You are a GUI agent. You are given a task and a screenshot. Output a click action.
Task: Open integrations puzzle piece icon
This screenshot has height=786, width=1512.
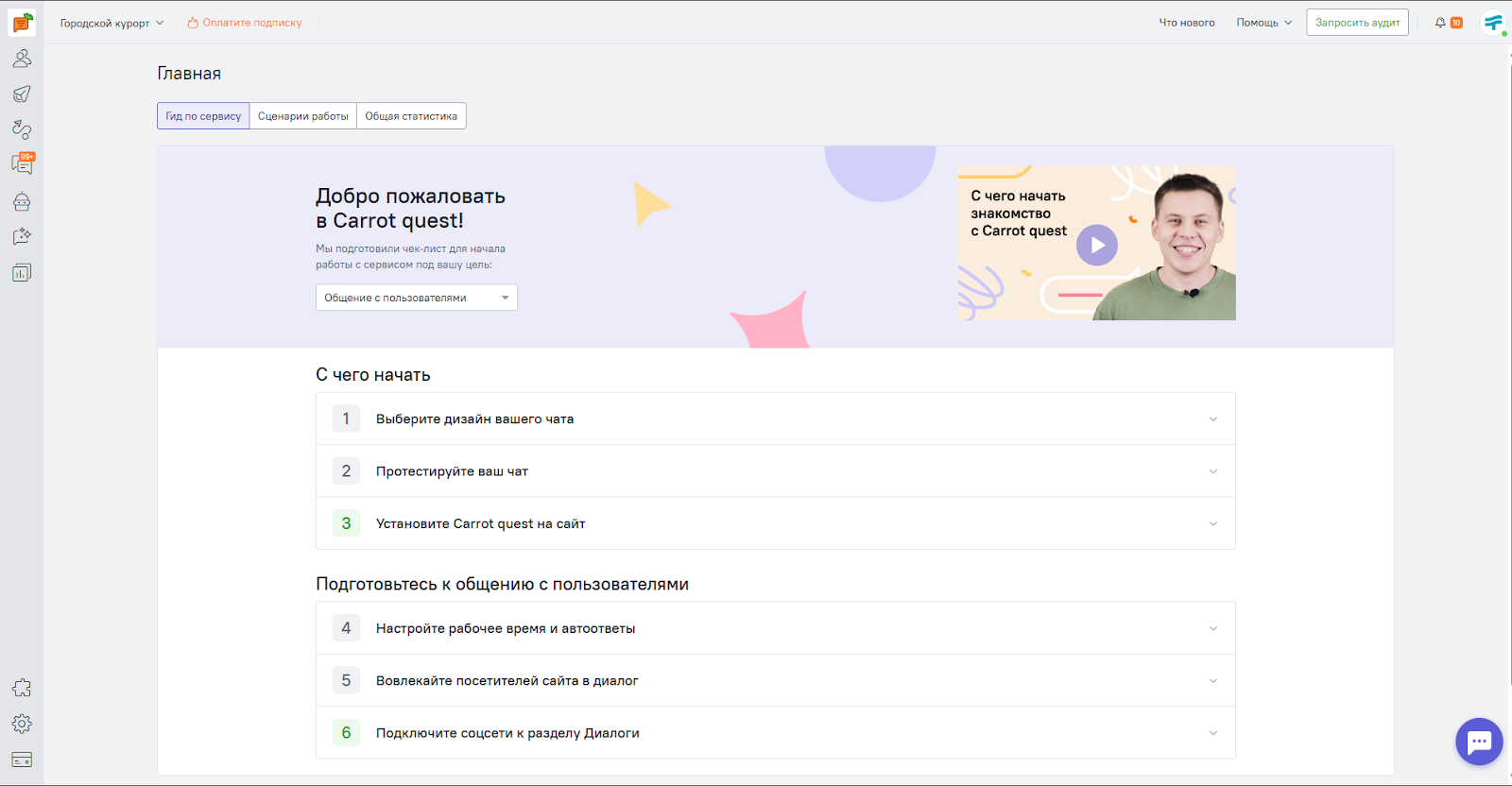point(22,688)
